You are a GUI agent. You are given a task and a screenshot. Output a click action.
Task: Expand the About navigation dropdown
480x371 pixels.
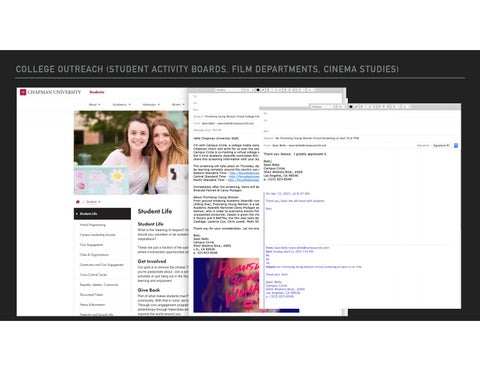coord(94,105)
